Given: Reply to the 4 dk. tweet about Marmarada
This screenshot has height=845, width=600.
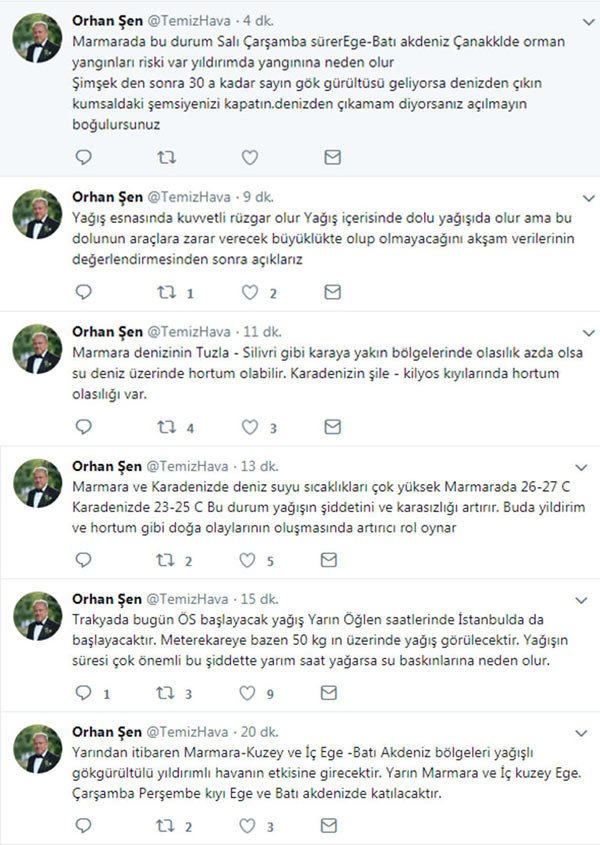Looking at the screenshot, I should 84,157.
